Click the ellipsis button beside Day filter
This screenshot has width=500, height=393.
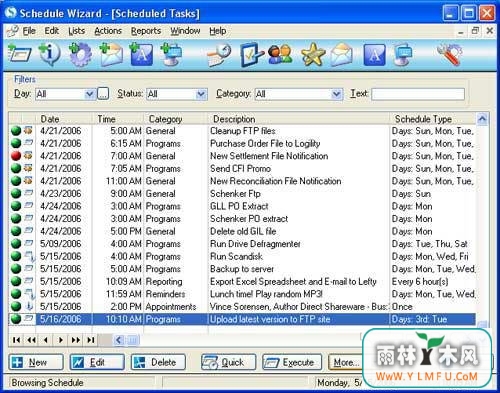(103, 94)
